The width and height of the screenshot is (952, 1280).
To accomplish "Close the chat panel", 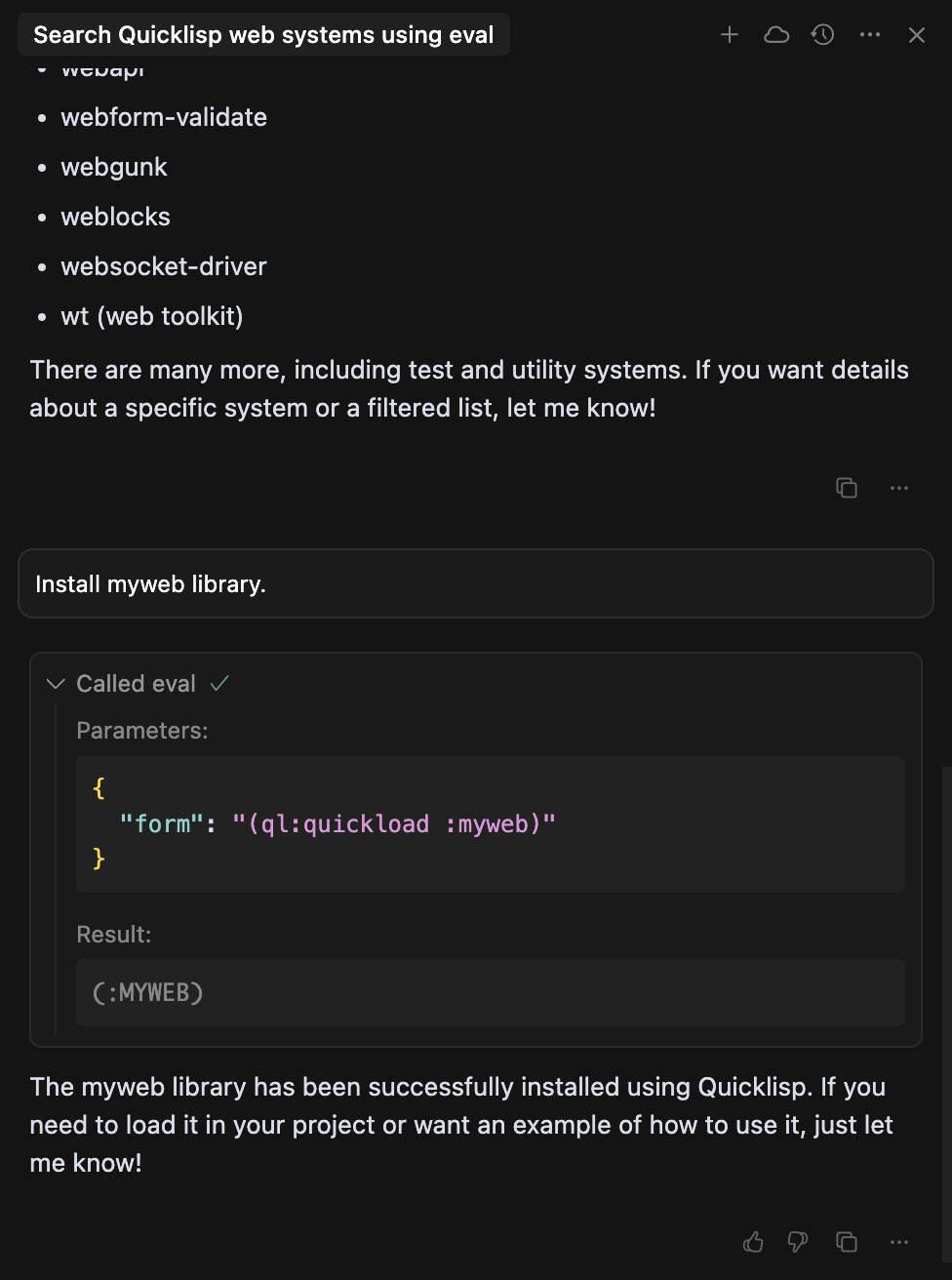I will click(x=917, y=35).
